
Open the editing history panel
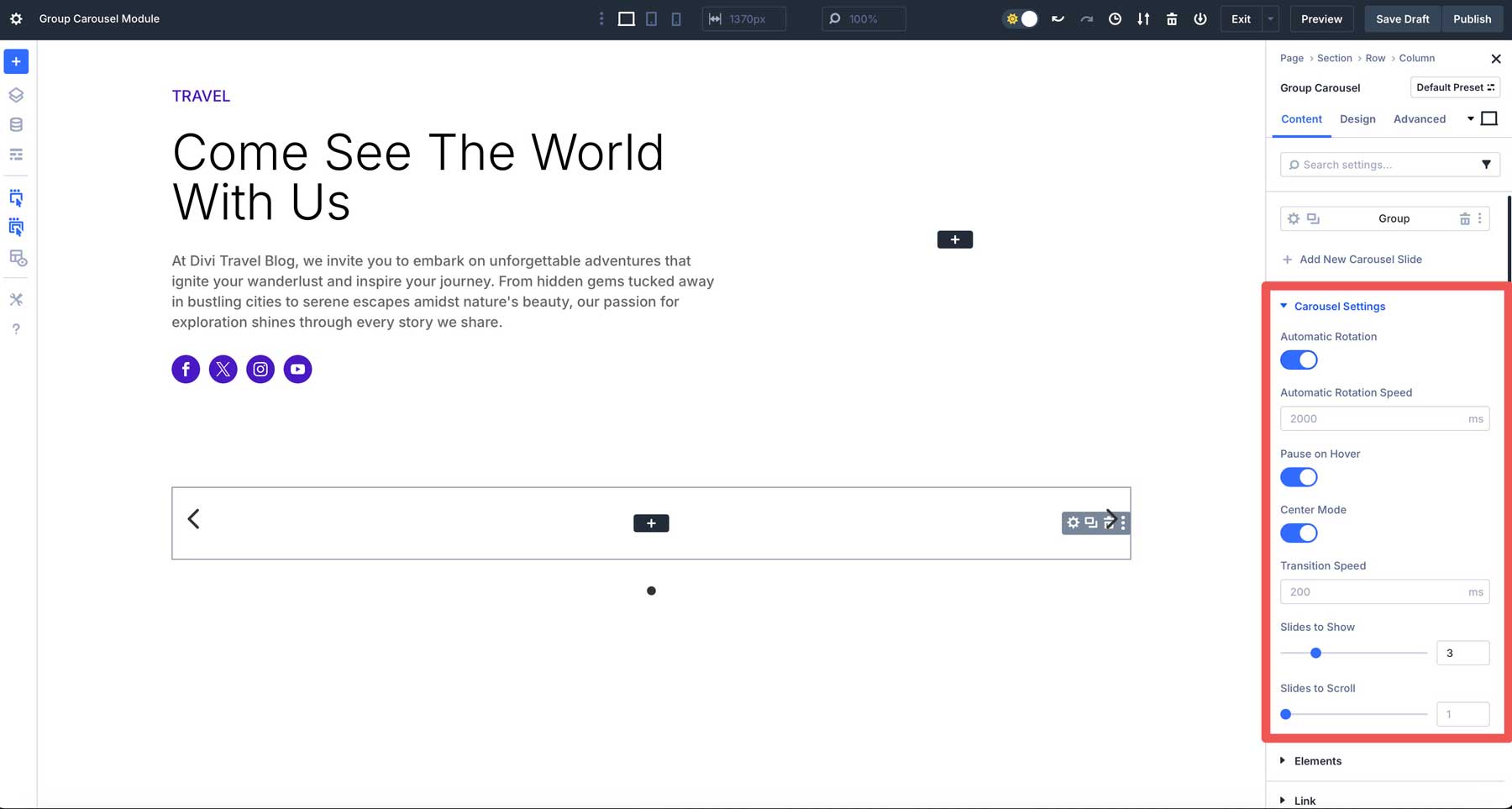coord(1115,18)
